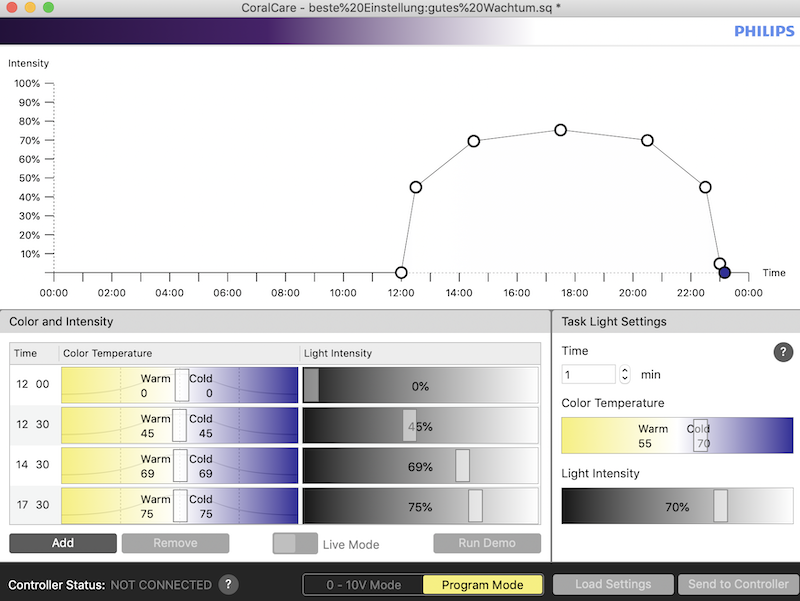The width and height of the screenshot is (800, 601).
Task: Click the Run Demo button
Action: coord(487,543)
